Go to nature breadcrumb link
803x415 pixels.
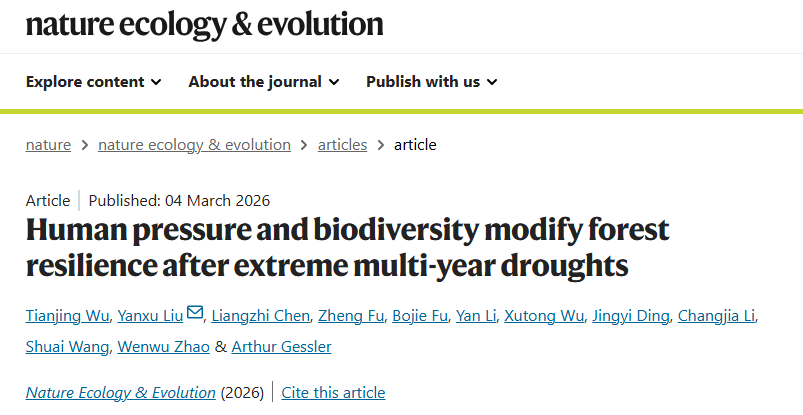pos(48,144)
